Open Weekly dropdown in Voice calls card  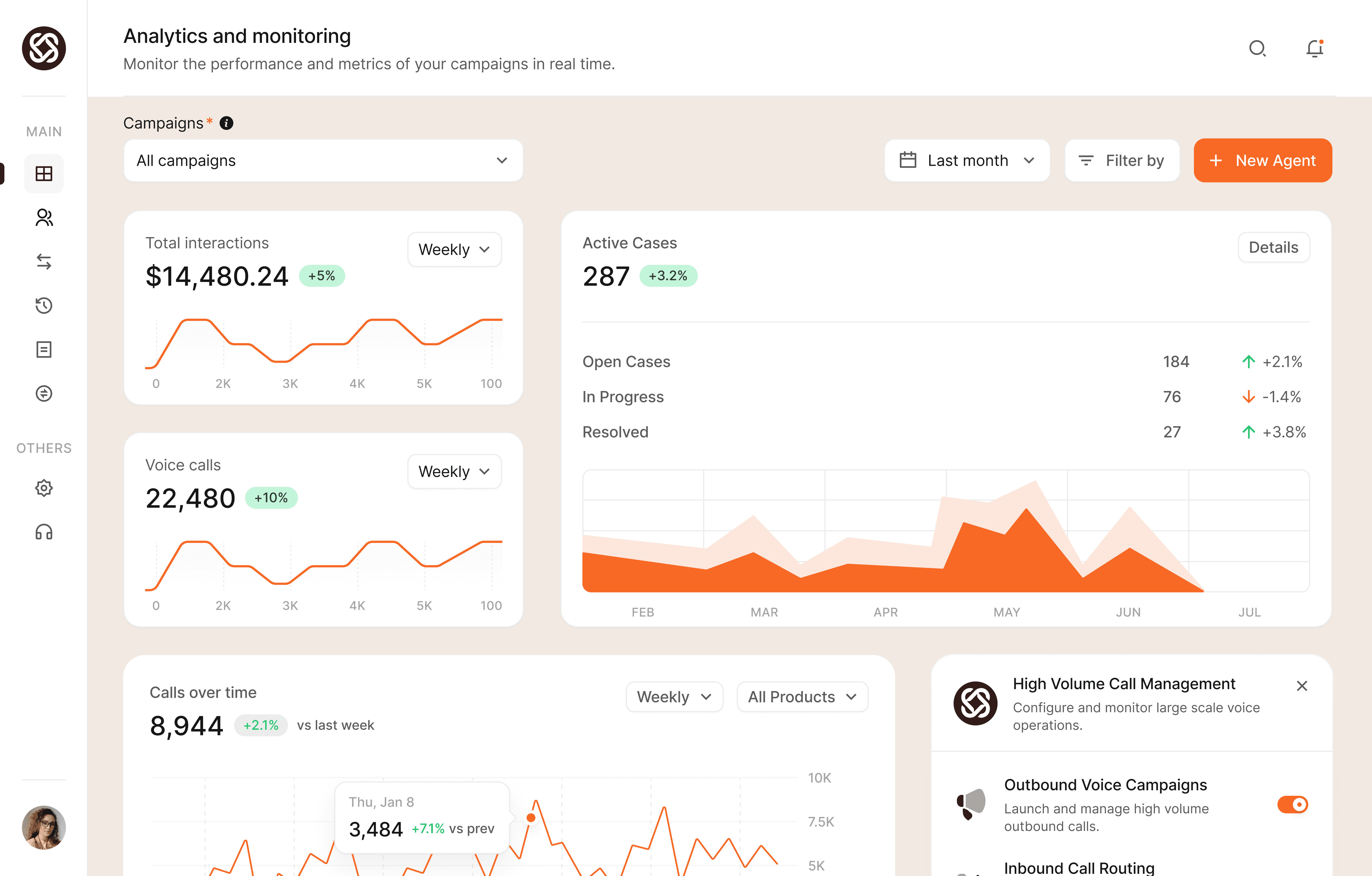point(454,472)
